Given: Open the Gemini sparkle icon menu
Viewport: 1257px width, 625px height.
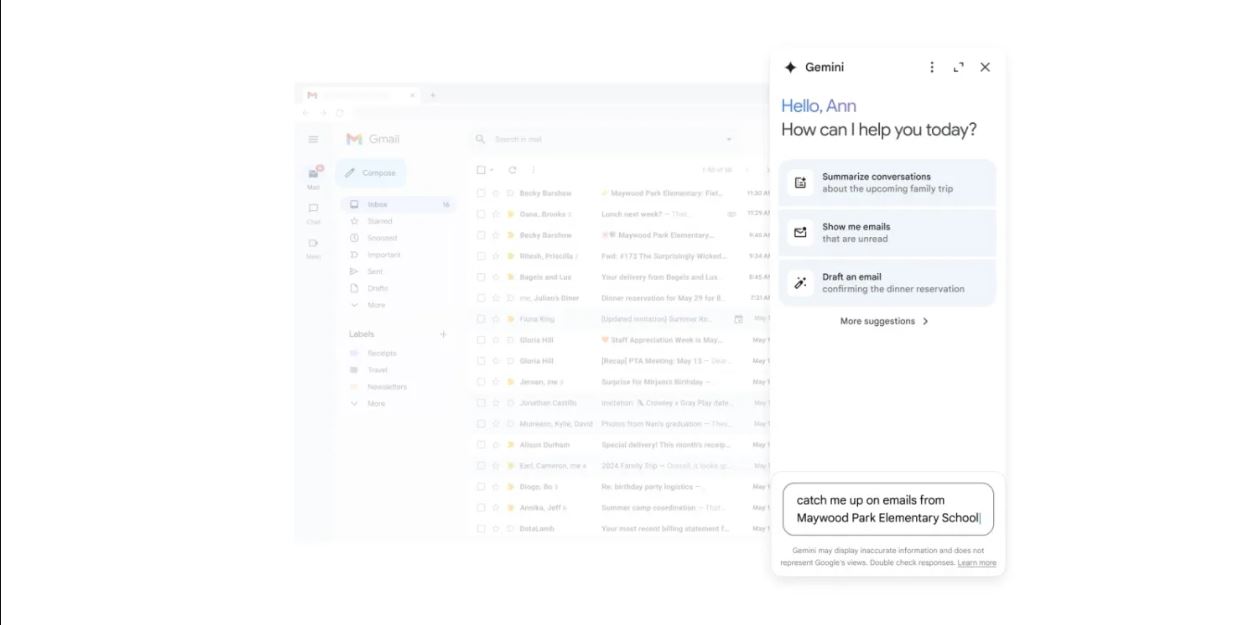Looking at the screenshot, I should (791, 67).
